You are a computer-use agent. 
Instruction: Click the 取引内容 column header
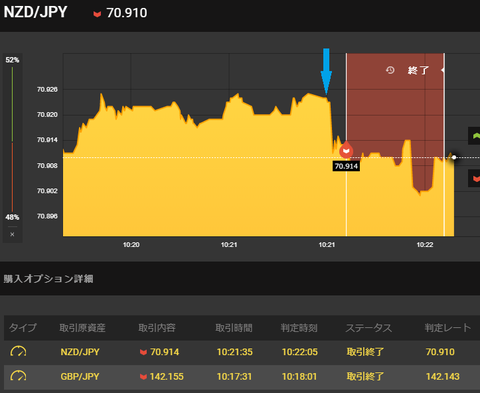(157, 328)
